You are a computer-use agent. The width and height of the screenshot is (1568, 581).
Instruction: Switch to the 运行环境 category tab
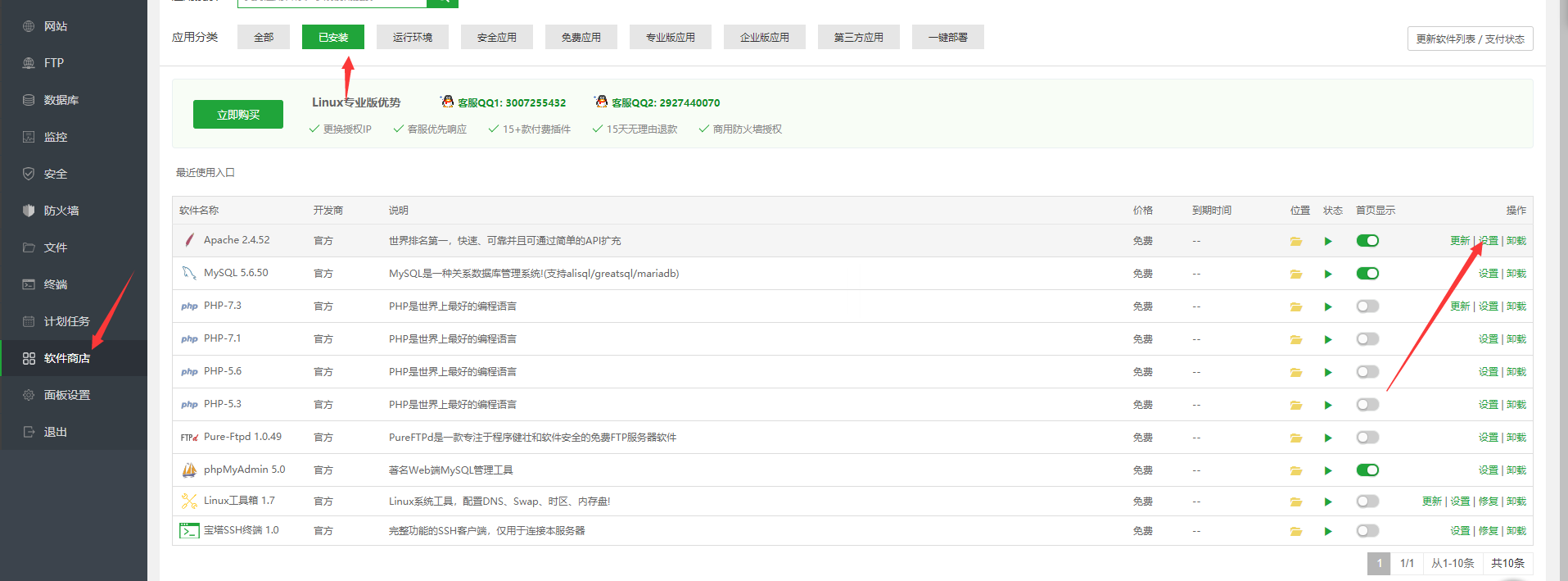click(412, 37)
